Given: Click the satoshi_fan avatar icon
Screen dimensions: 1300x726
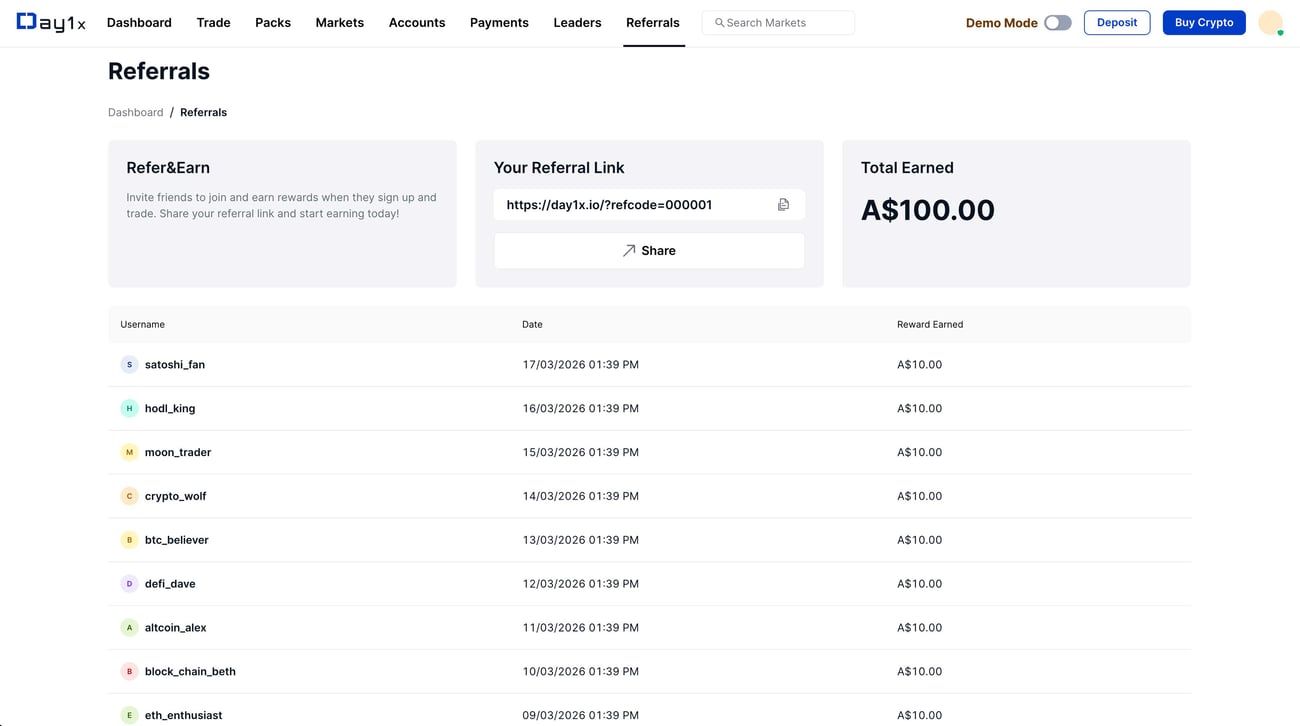Looking at the screenshot, I should [129, 365].
